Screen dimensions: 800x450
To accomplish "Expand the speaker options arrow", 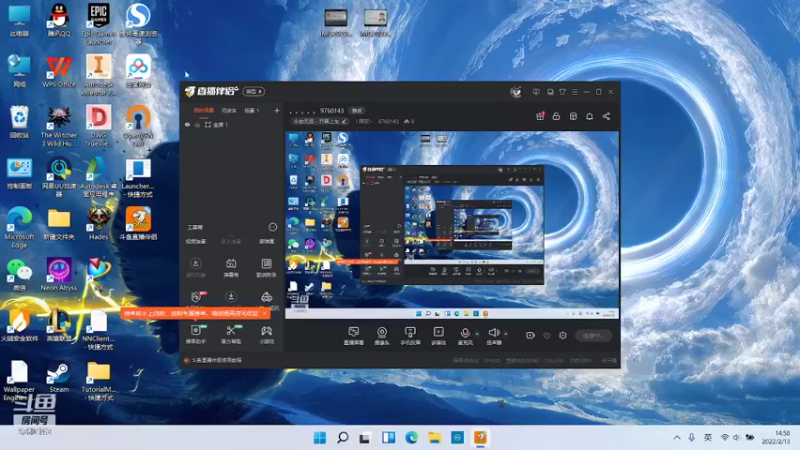I will [x=506, y=334].
